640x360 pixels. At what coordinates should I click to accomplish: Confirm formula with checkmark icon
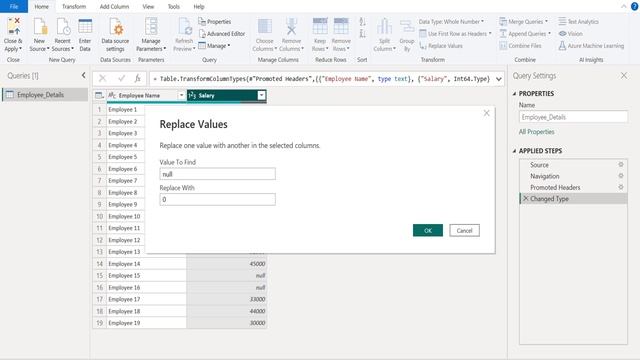(x=121, y=78)
